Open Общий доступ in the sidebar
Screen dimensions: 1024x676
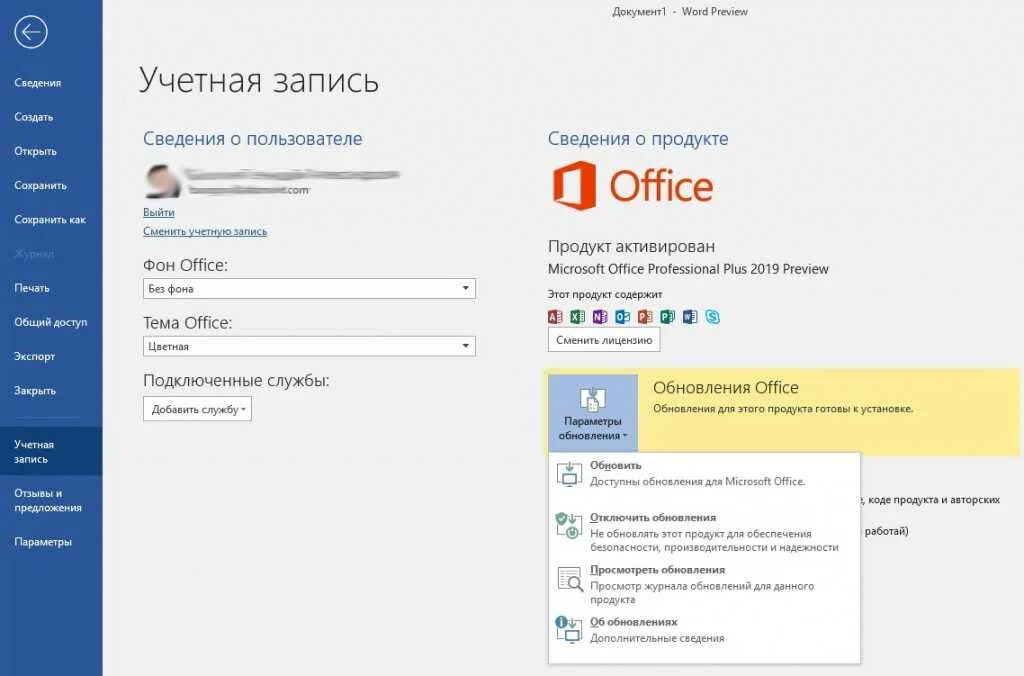click(51, 322)
